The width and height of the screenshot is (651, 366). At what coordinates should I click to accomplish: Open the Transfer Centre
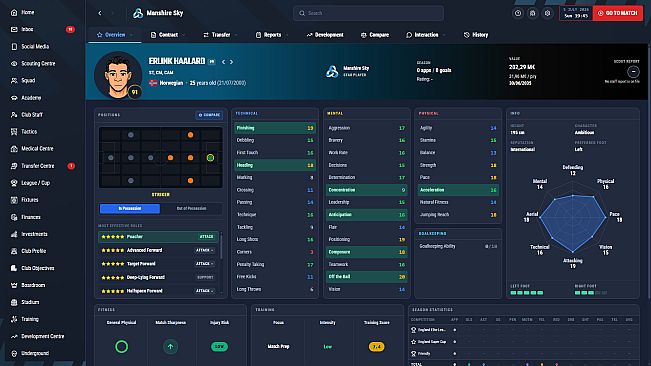[37, 166]
